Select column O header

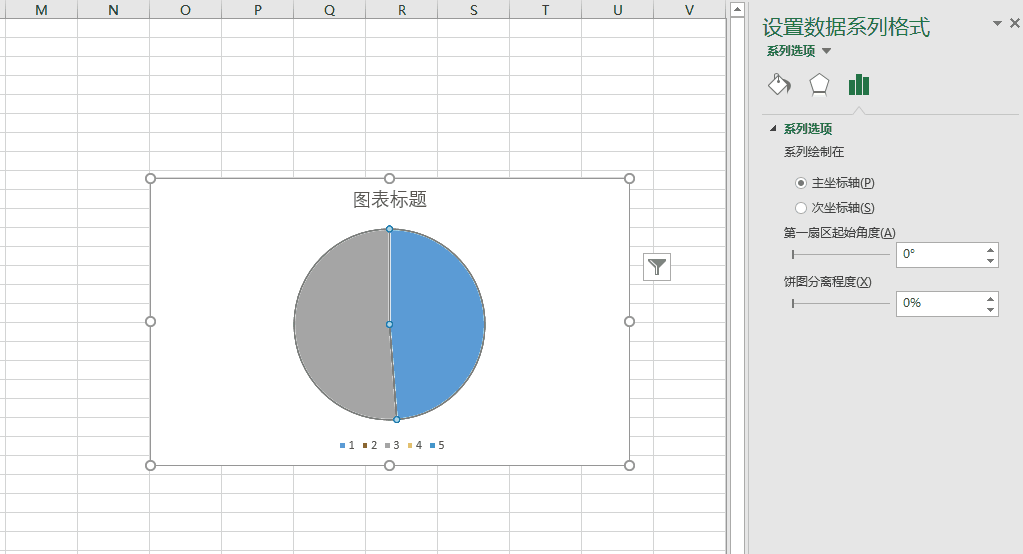tap(185, 9)
